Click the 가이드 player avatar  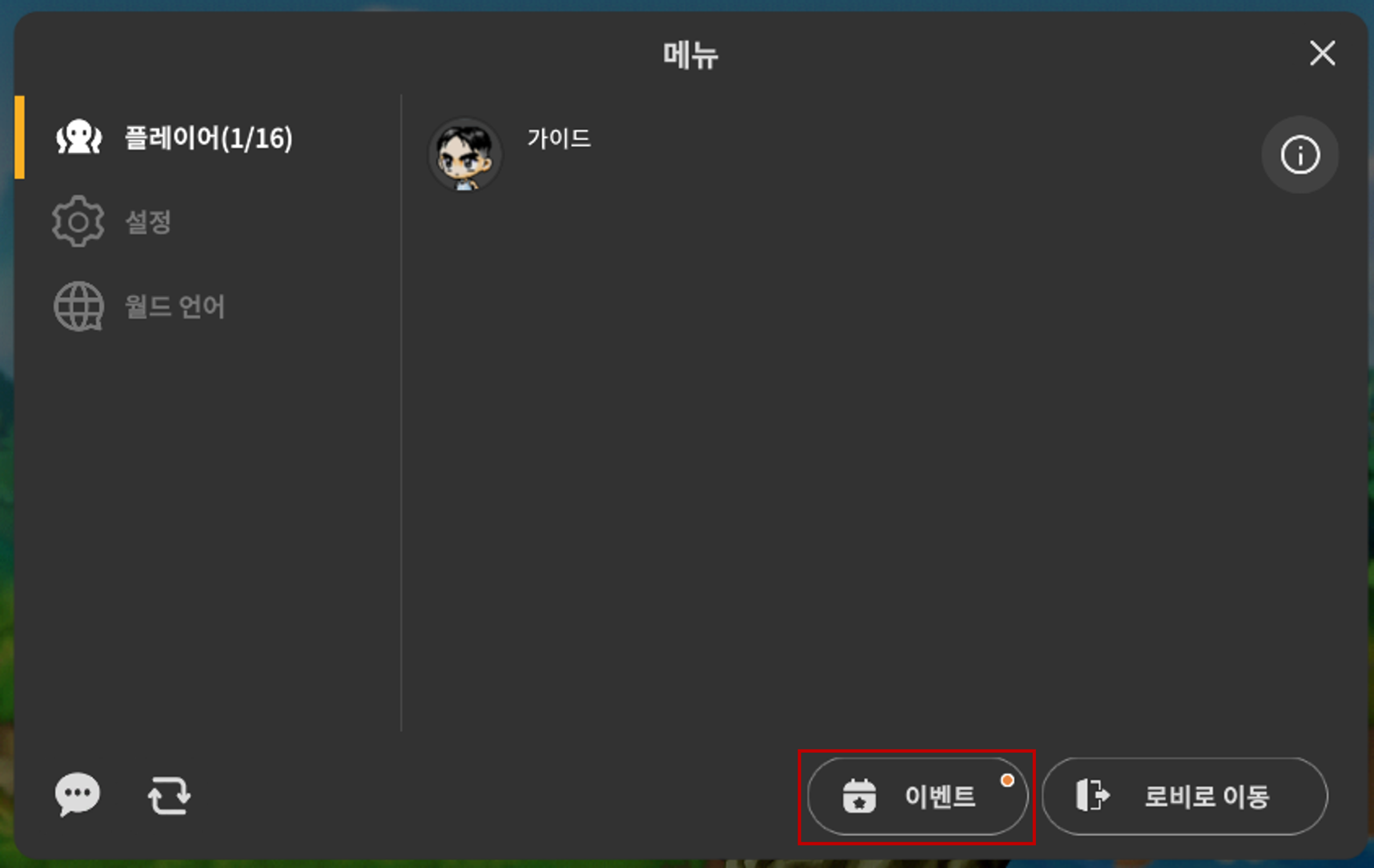[465, 155]
